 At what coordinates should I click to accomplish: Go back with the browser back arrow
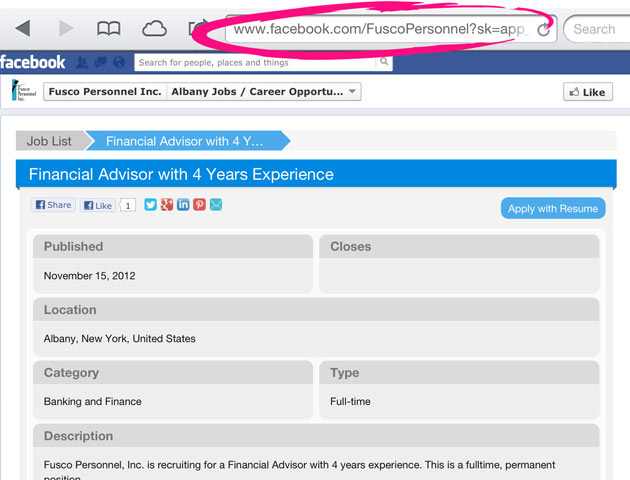(x=22, y=29)
